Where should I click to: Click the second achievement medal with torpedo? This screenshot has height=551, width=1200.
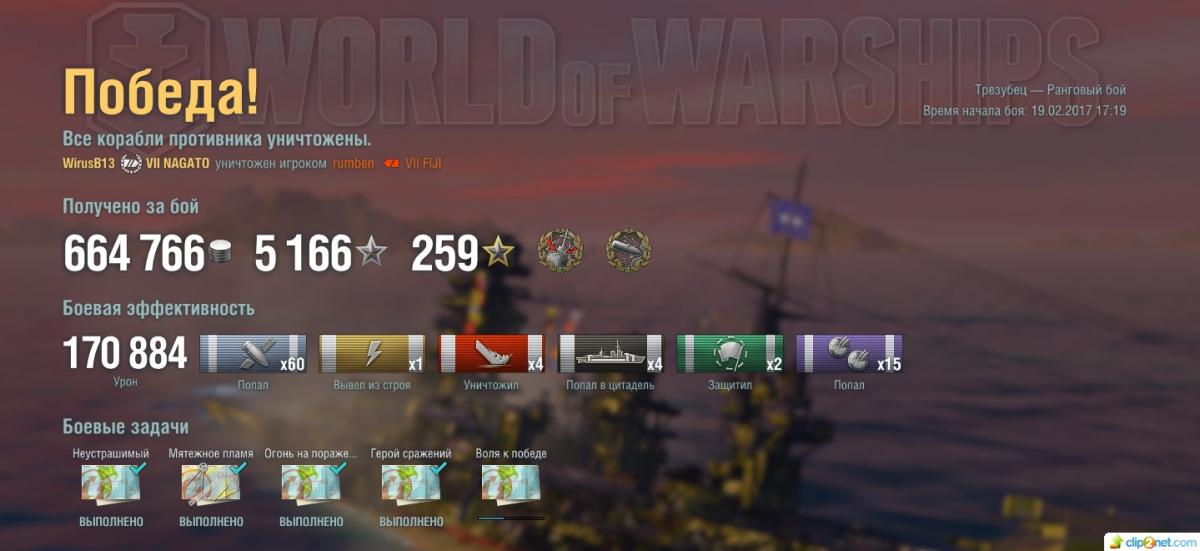pyautogui.click(x=628, y=252)
